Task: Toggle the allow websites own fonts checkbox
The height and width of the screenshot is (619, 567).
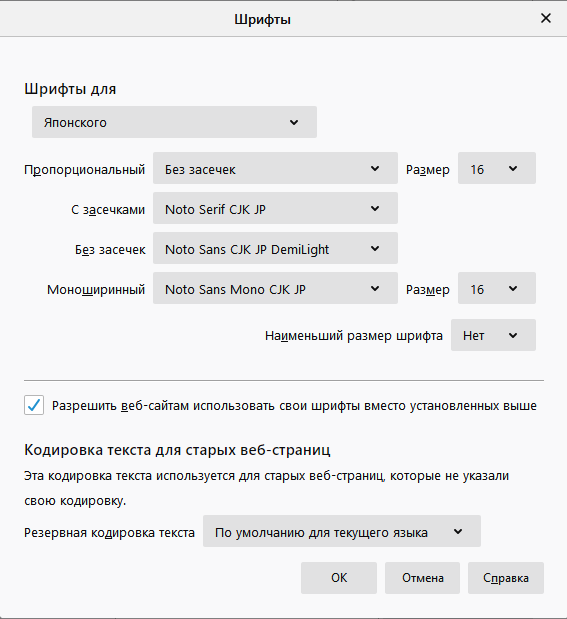Action: pyautogui.click(x=34, y=405)
